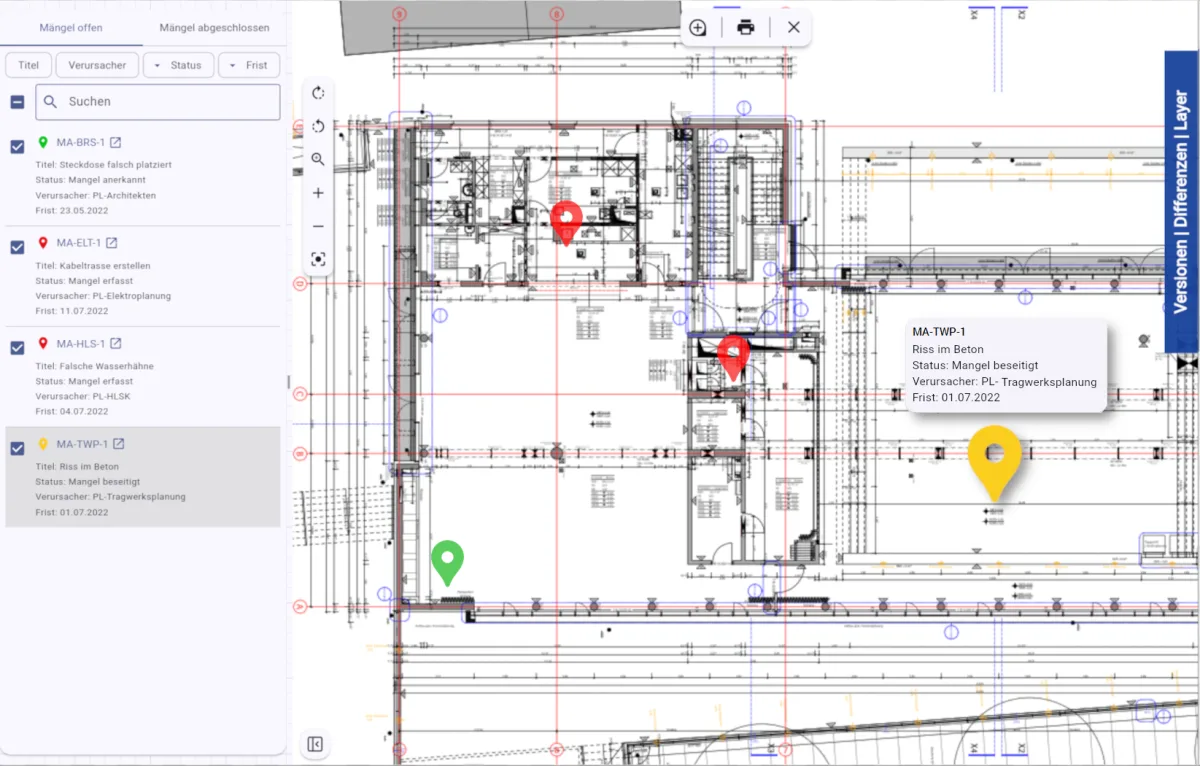This screenshot has height=766, width=1200.
Task: Rotate the plan clockwise
Action: coord(318,93)
